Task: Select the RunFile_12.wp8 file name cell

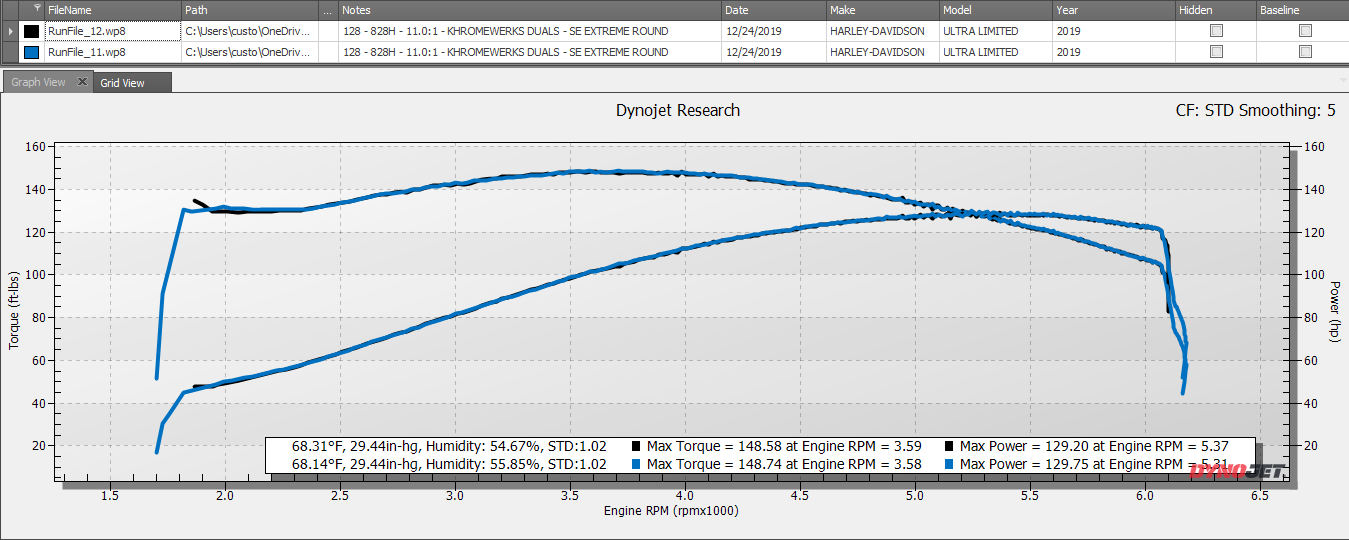Action: (112, 31)
